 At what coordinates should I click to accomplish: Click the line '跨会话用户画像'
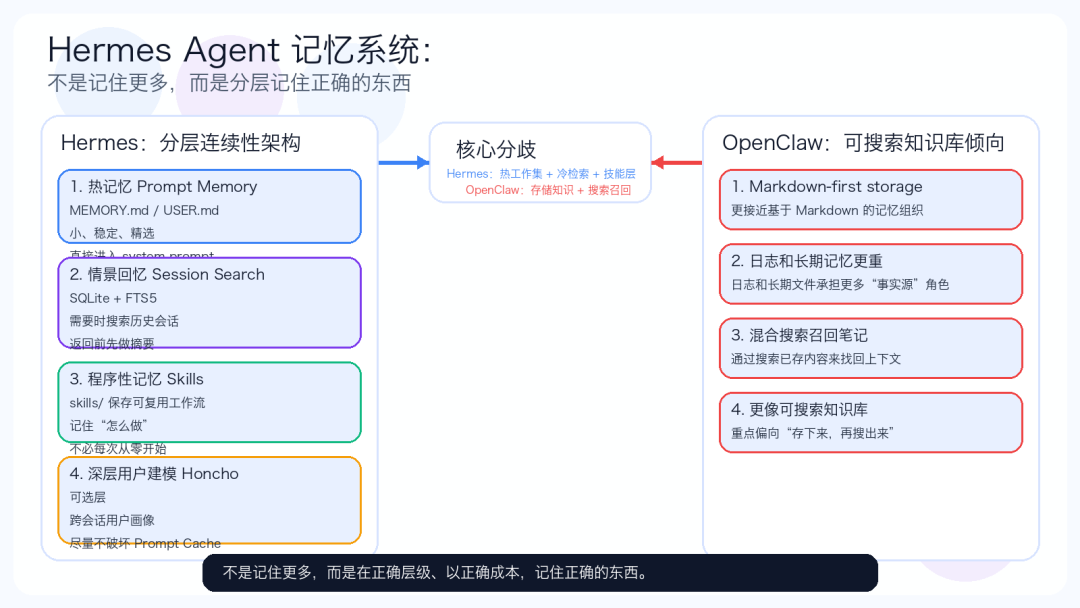112,521
